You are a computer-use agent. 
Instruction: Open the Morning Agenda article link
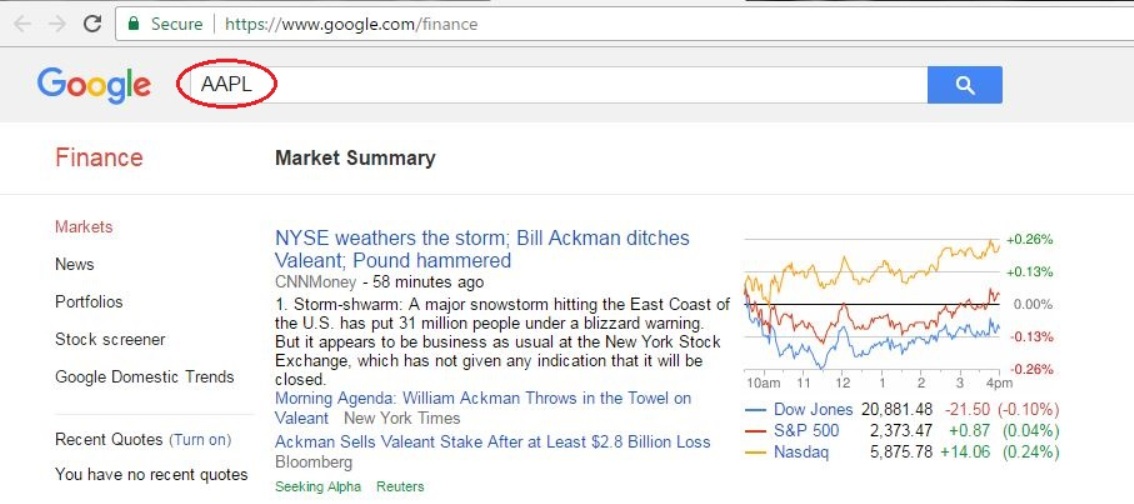point(483,408)
